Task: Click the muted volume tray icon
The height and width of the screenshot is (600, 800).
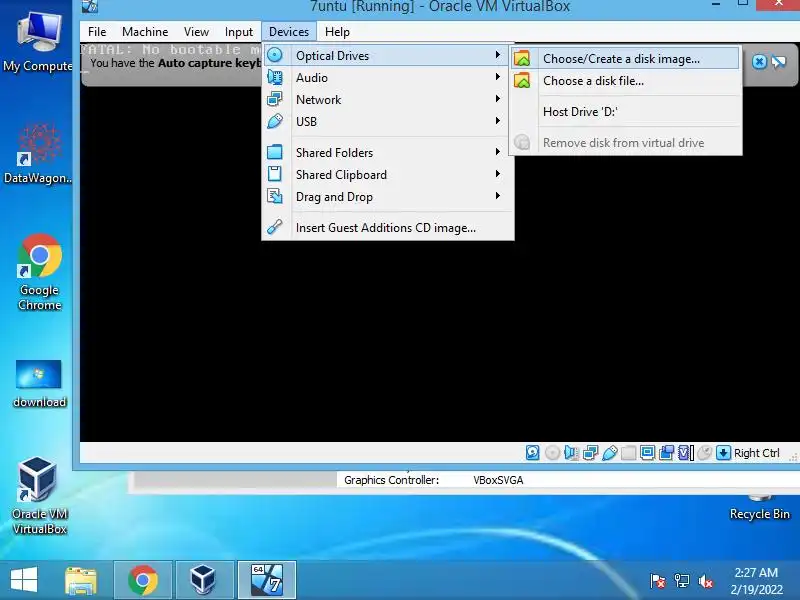Action: click(x=705, y=581)
